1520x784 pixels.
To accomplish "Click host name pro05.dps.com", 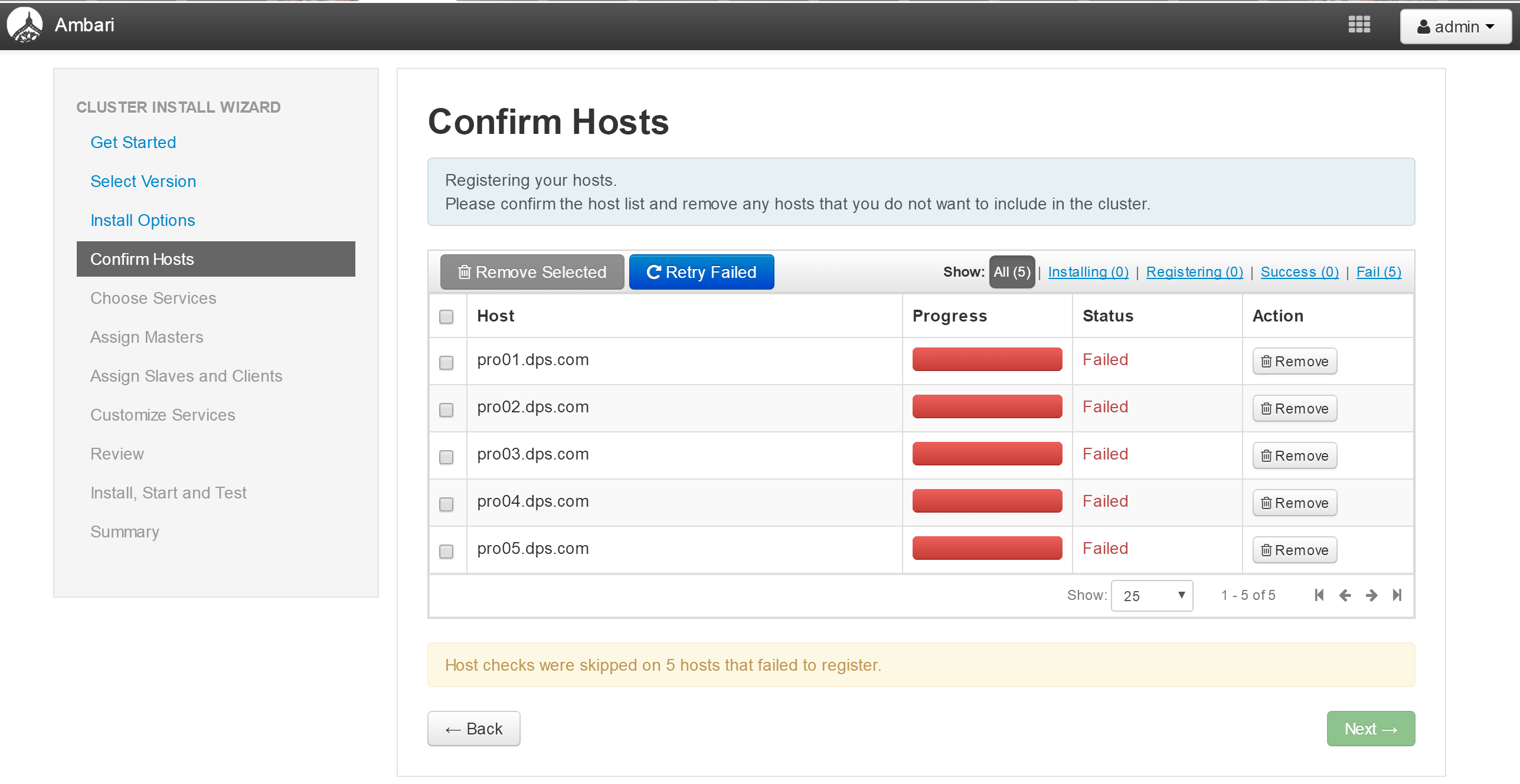I will (x=533, y=548).
